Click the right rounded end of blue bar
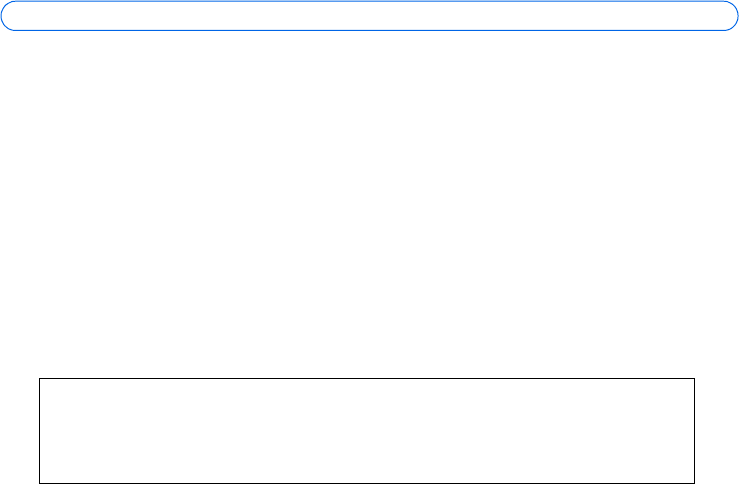Viewport: 739px width, 484px height. click(x=730, y=16)
